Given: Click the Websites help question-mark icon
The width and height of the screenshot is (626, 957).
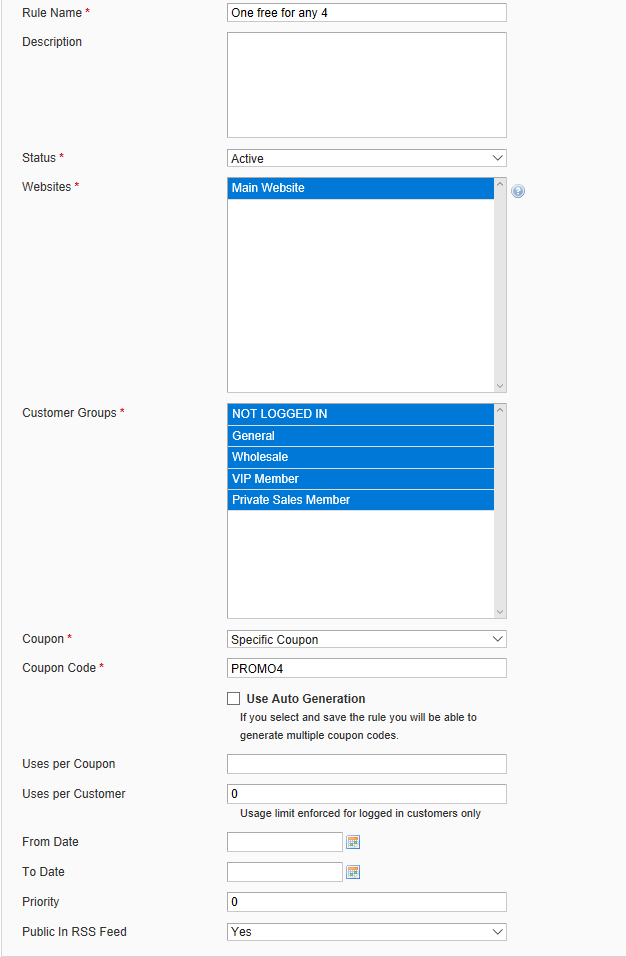Looking at the screenshot, I should click(x=518, y=191).
